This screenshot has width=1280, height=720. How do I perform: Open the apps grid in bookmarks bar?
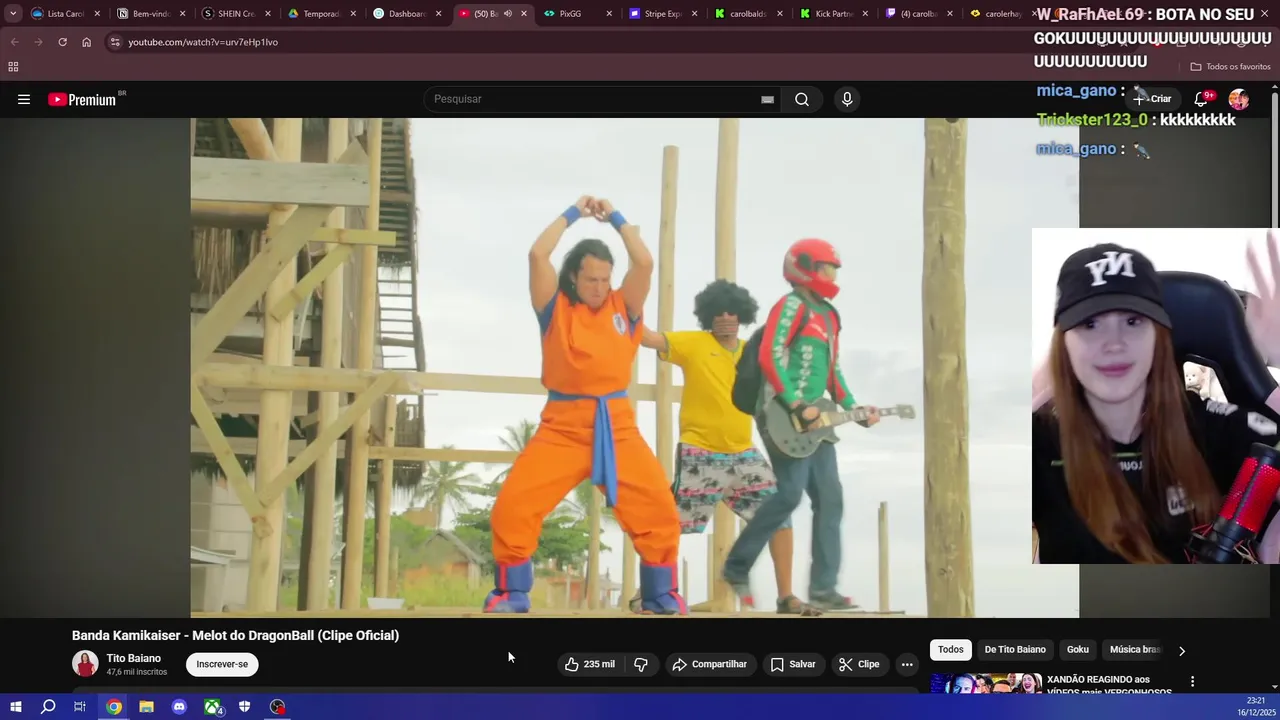click(x=13, y=67)
